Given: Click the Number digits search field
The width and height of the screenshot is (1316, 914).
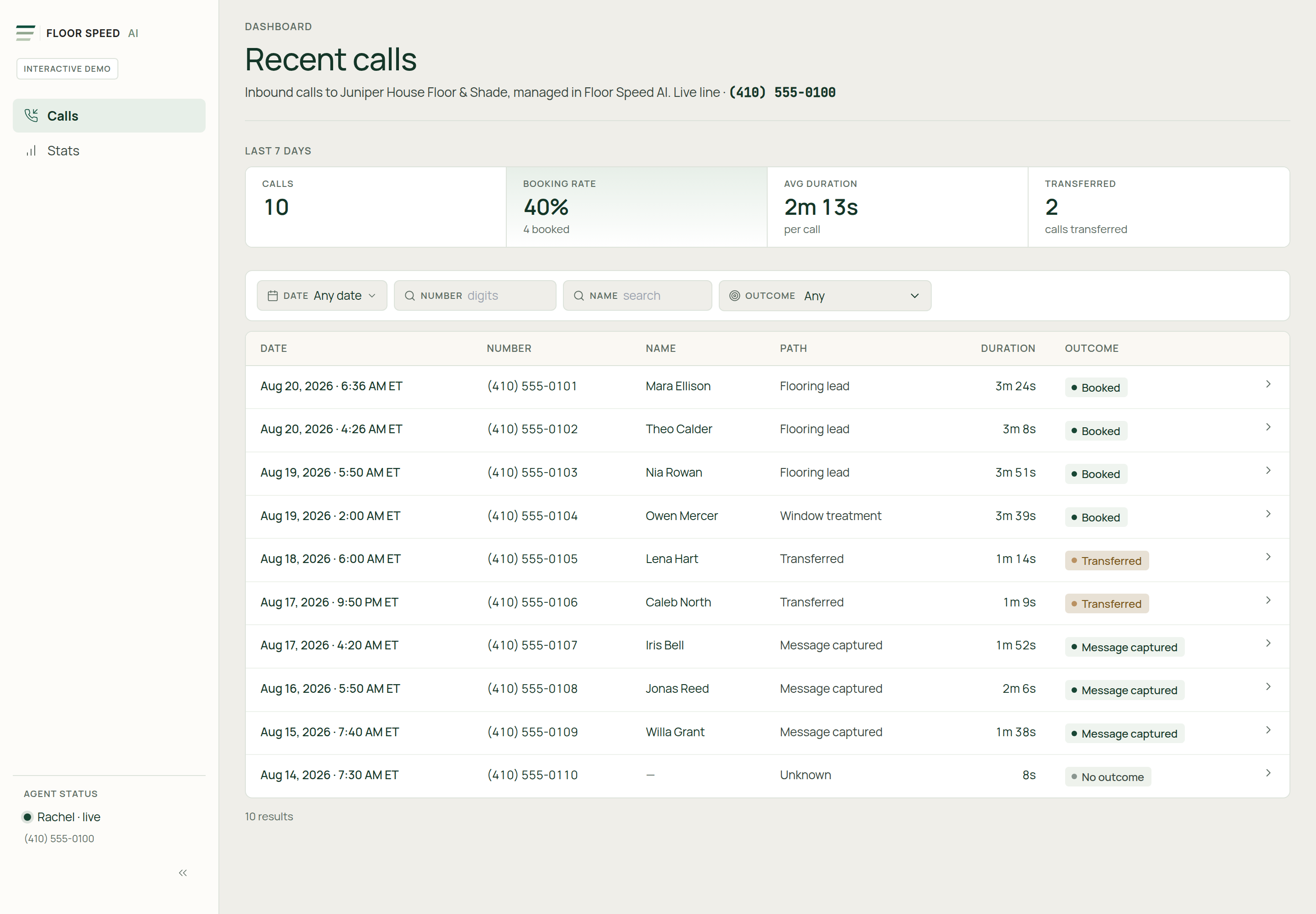Looking at the screenshot, I should [x=475, y=296].
